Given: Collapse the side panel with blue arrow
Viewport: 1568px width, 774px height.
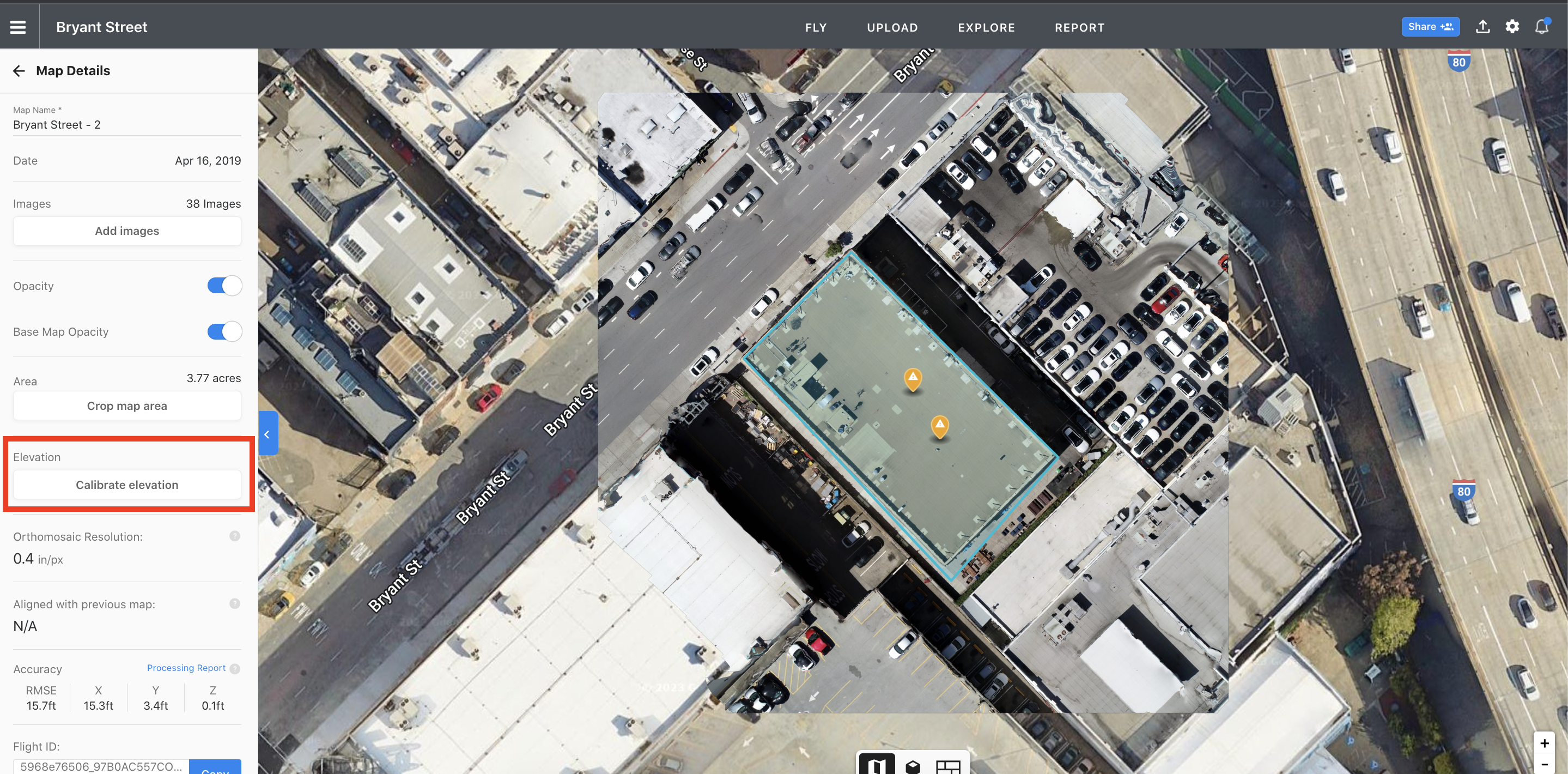Looking at the screenshot, I should (x=268, y=433).
